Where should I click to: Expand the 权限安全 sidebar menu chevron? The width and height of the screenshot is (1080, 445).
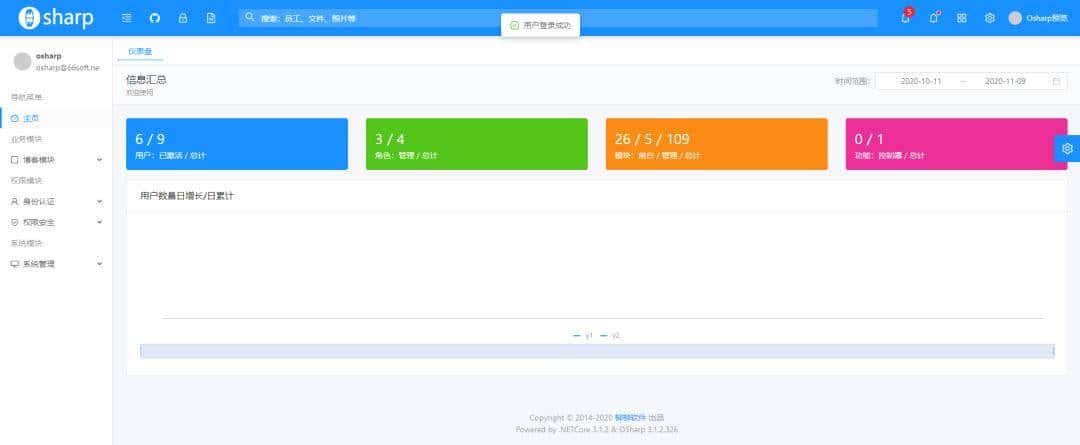click(x=99, y=222)
